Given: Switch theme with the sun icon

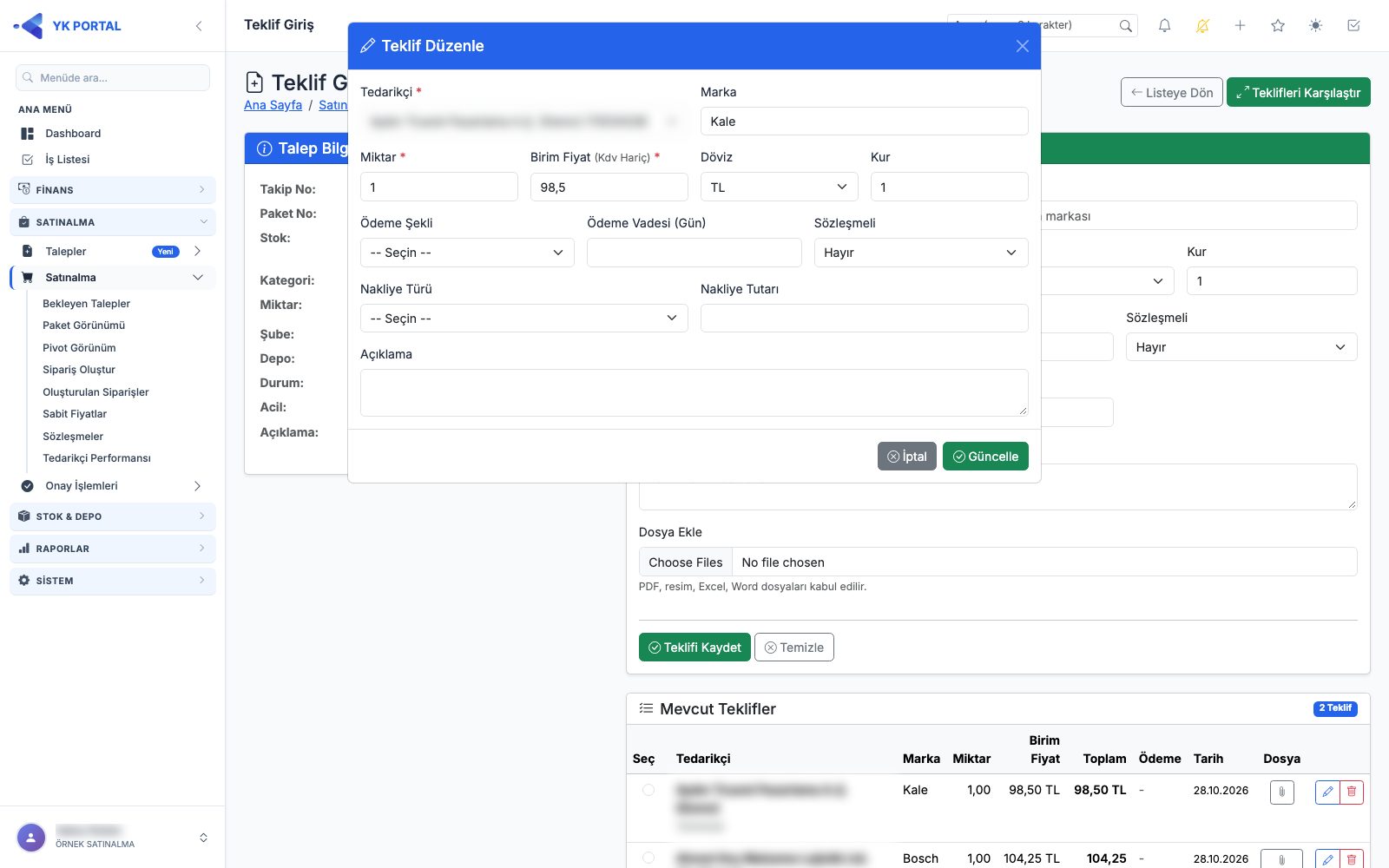Looking at the screenshot, I should [x=1316, y=26].
